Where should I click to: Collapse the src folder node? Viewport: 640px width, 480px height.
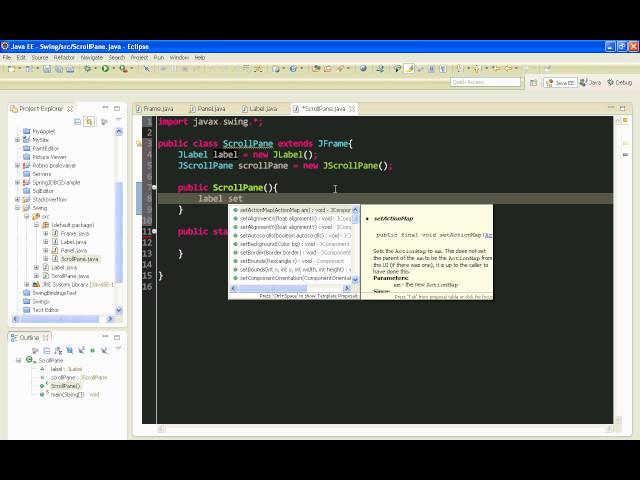coord(27,217)
